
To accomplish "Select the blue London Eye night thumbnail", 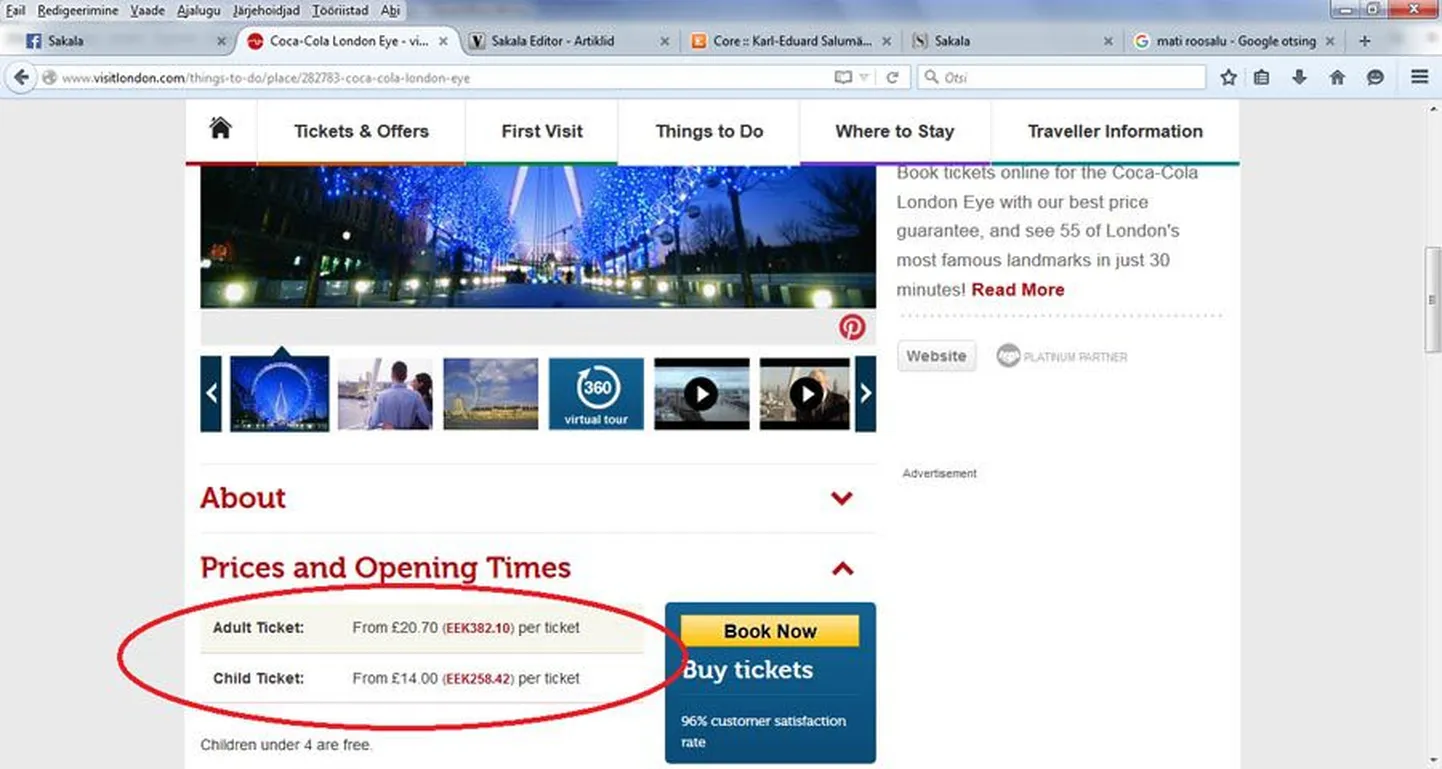I will tap(280, 394).
